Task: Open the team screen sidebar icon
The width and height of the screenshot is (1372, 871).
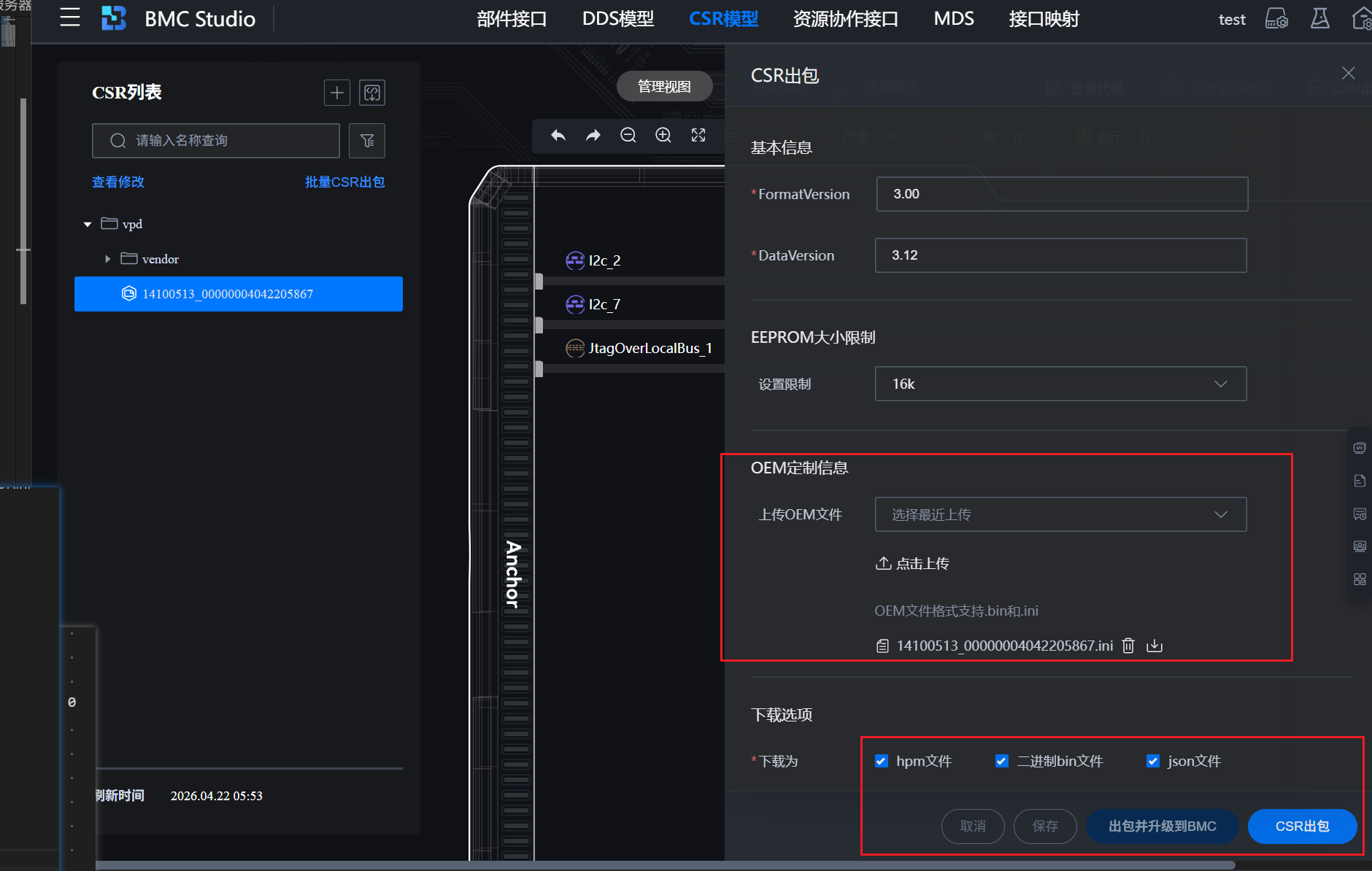Action: coord(1360,546)
